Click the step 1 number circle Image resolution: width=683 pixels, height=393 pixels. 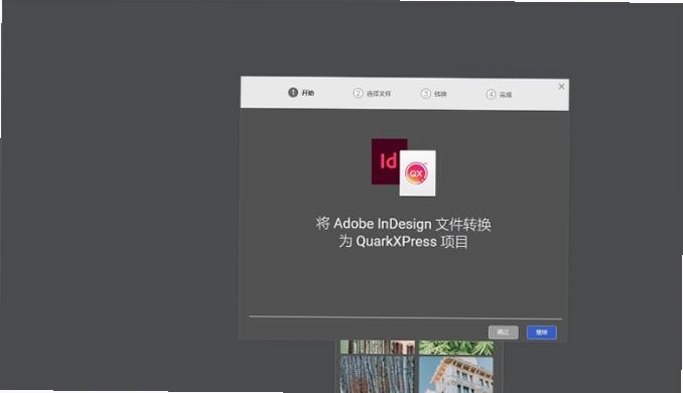point(293,92)
